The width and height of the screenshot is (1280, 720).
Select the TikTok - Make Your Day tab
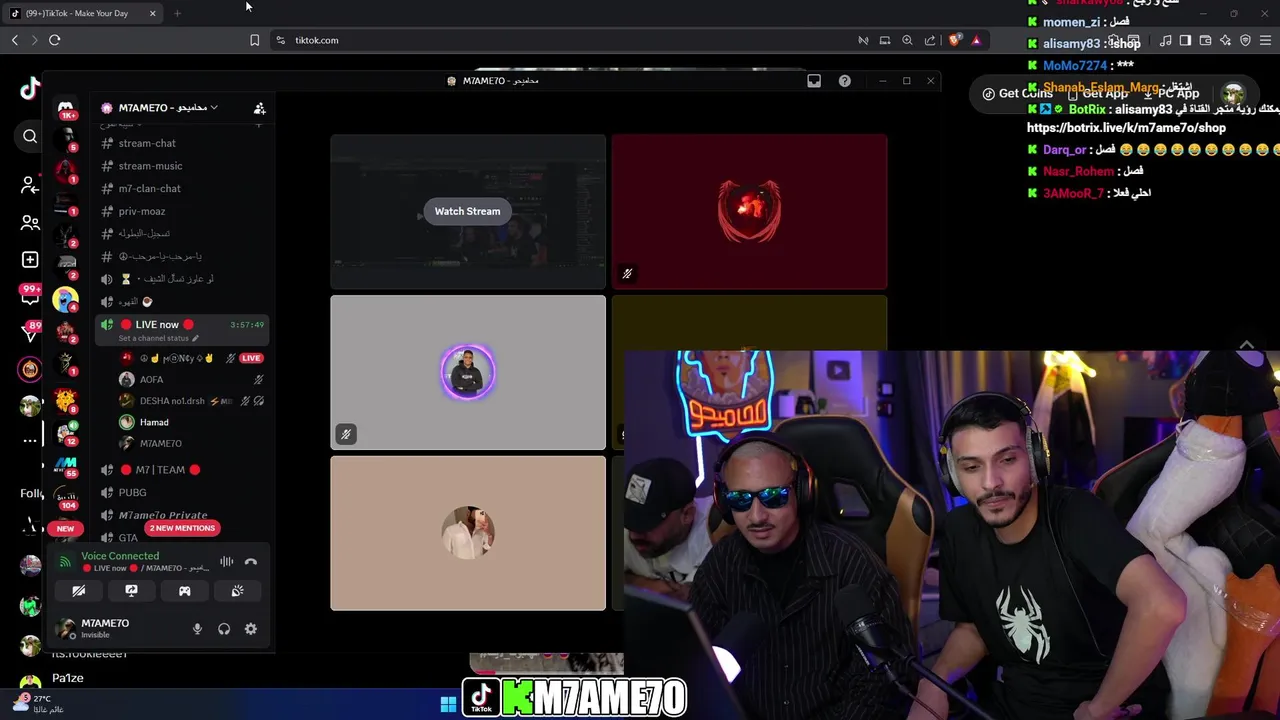coord(84,13)
